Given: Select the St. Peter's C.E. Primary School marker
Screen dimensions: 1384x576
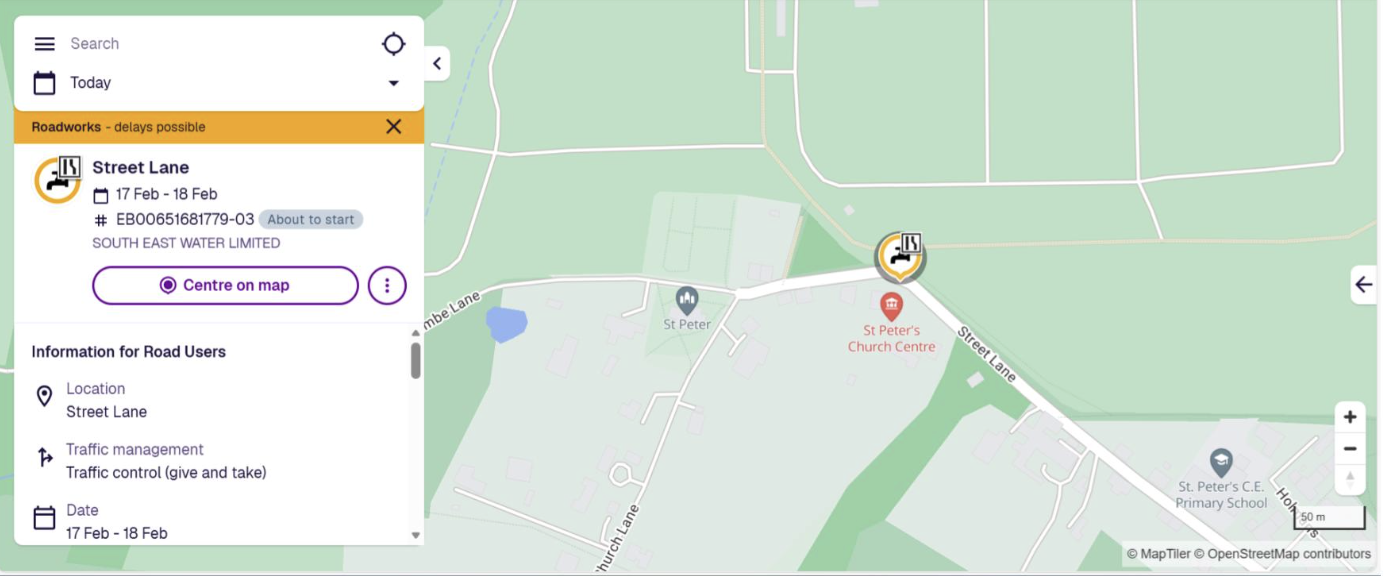Looking at the screenshot, I should tap(1221, 463).
